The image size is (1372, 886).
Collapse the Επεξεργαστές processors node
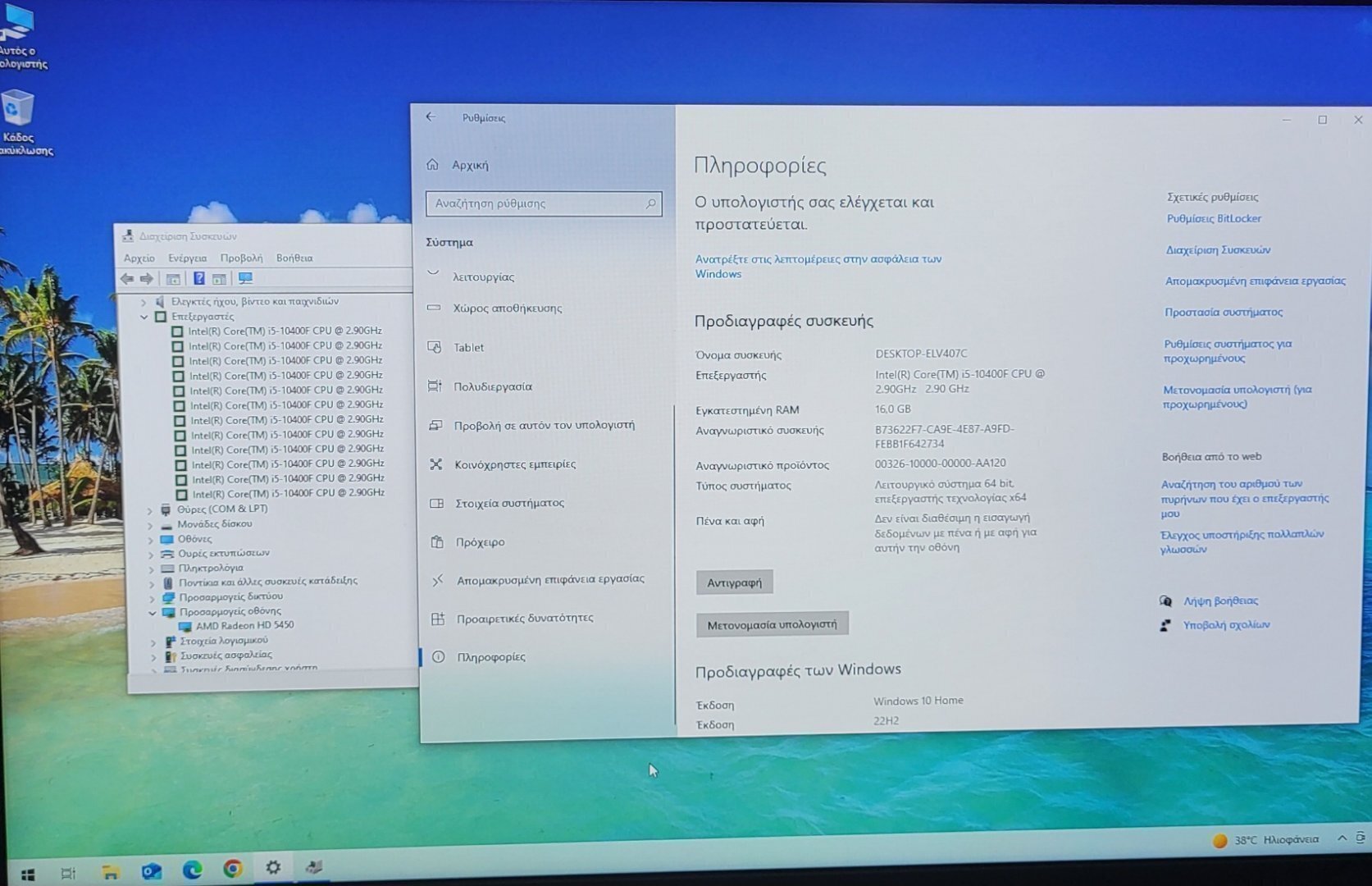[x=144, y=317]
